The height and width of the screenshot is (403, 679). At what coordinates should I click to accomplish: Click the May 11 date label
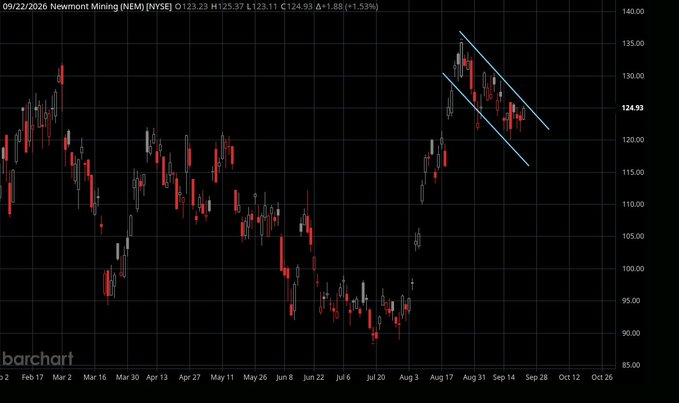pos(222,377)
